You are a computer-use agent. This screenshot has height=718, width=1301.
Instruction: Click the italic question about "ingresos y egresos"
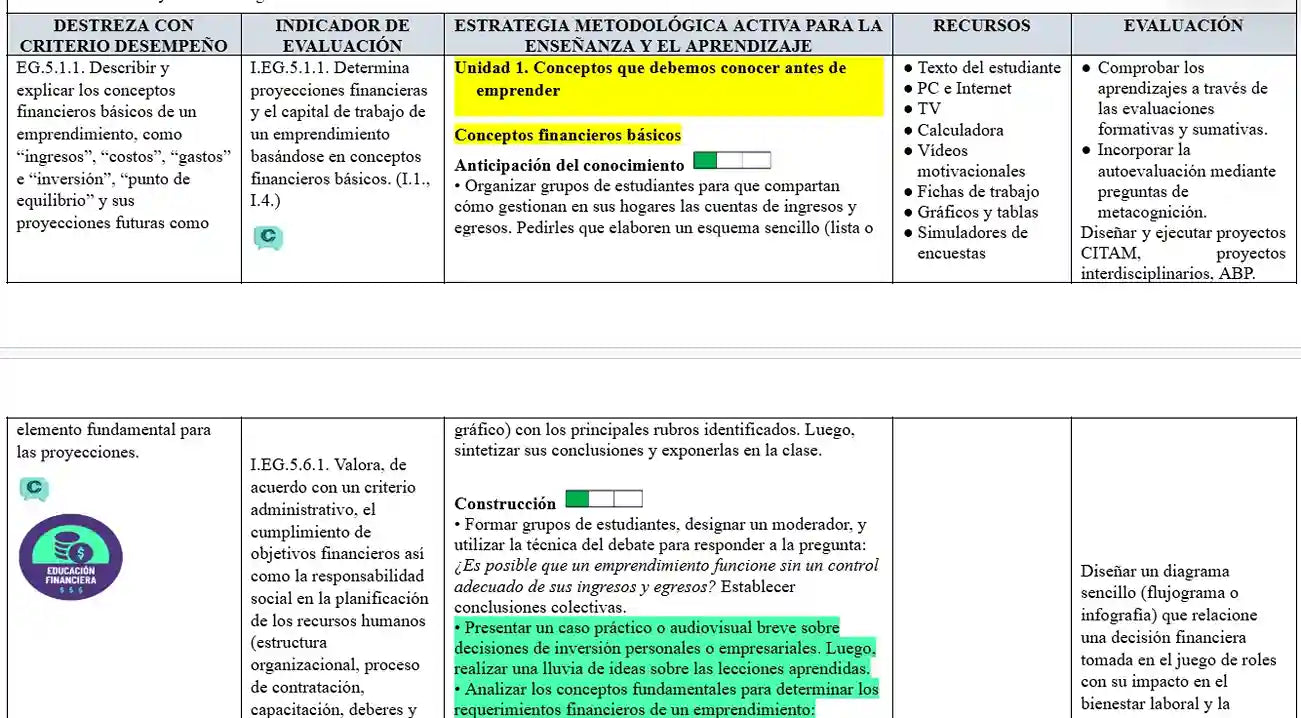tap(666, 576)
